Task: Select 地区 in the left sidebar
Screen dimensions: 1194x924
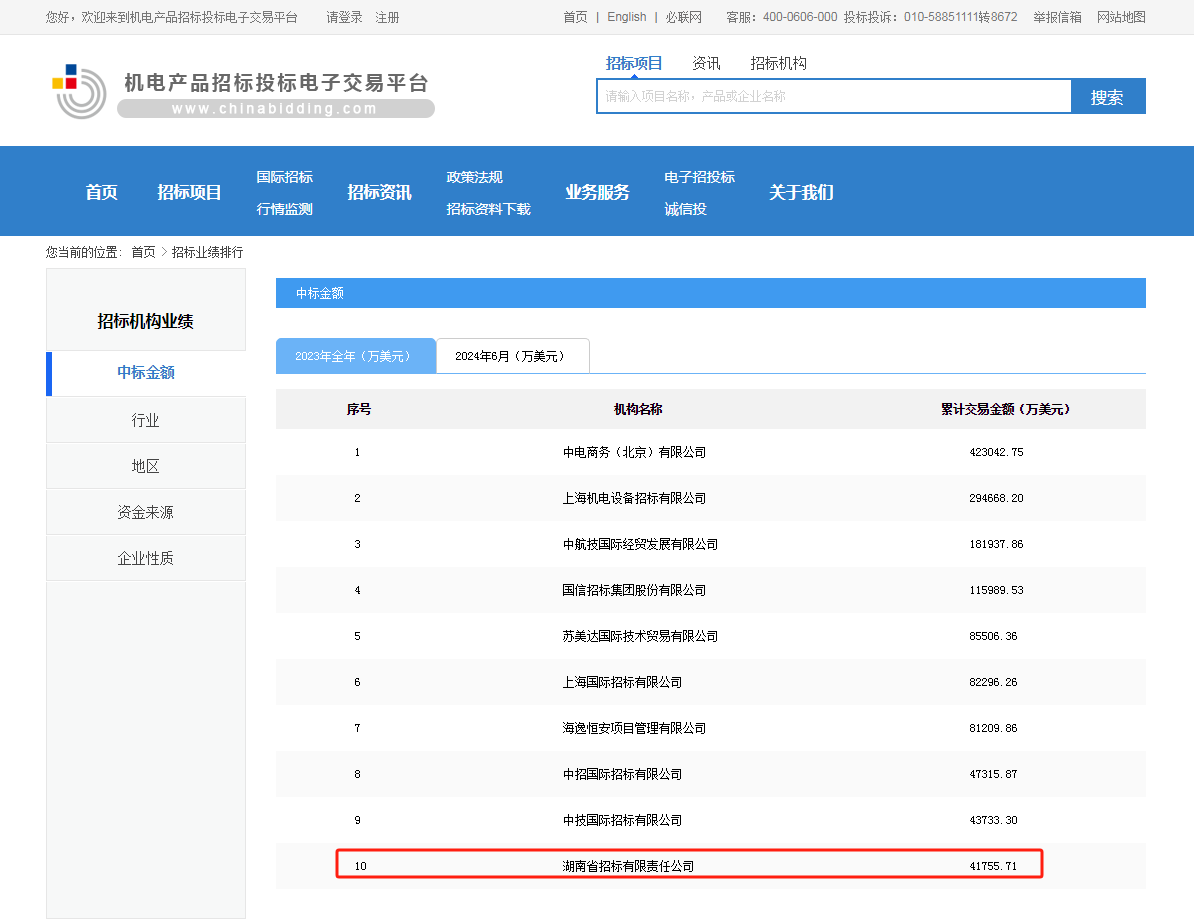Action: pos(146,466)
